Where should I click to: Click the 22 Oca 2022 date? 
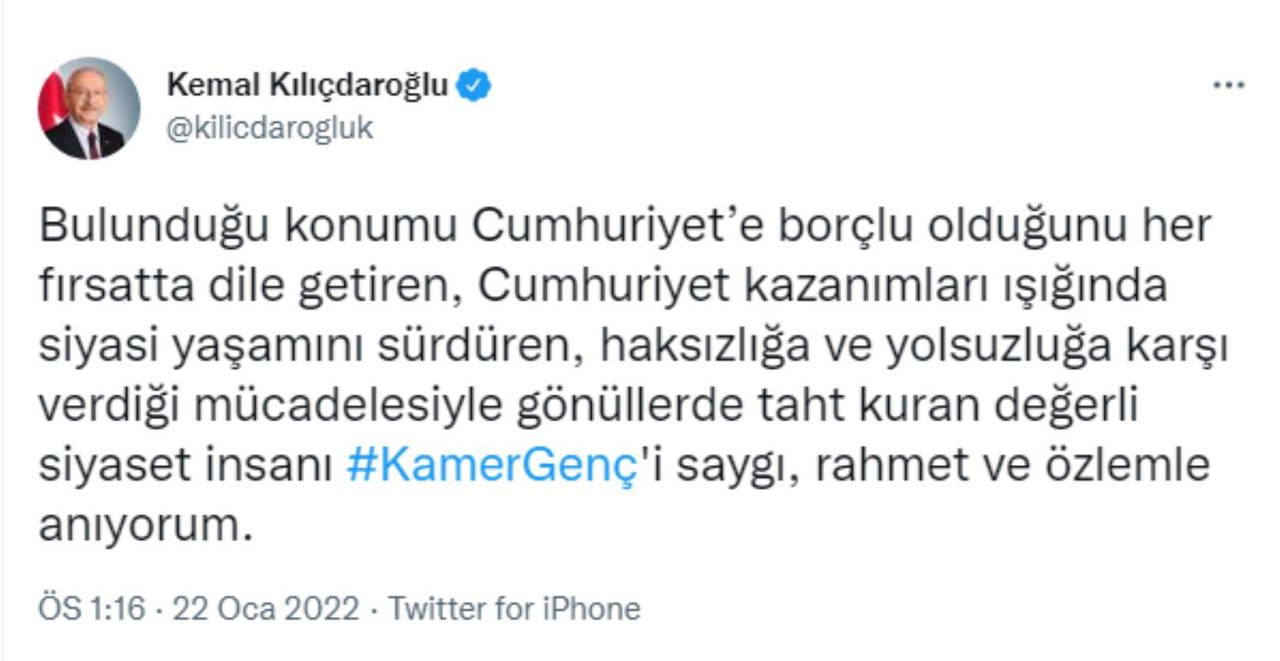tap(265, 608)
